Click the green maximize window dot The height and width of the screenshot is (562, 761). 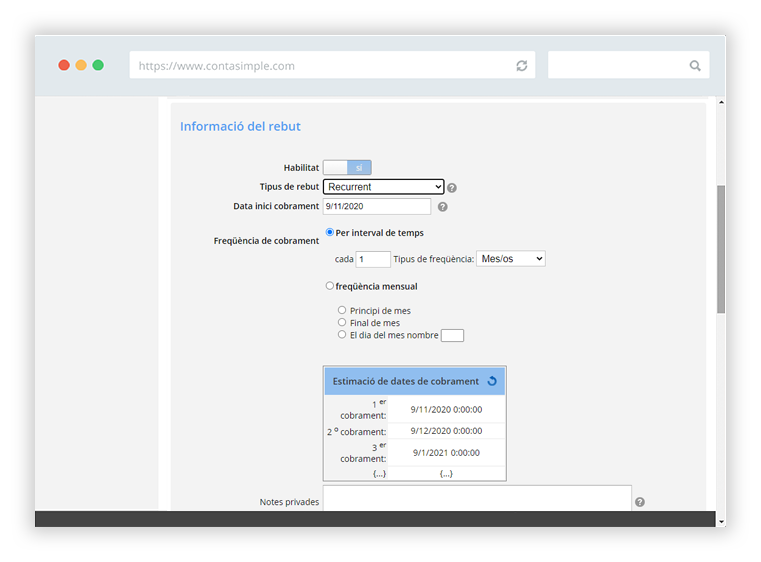(x=98, y=65)
